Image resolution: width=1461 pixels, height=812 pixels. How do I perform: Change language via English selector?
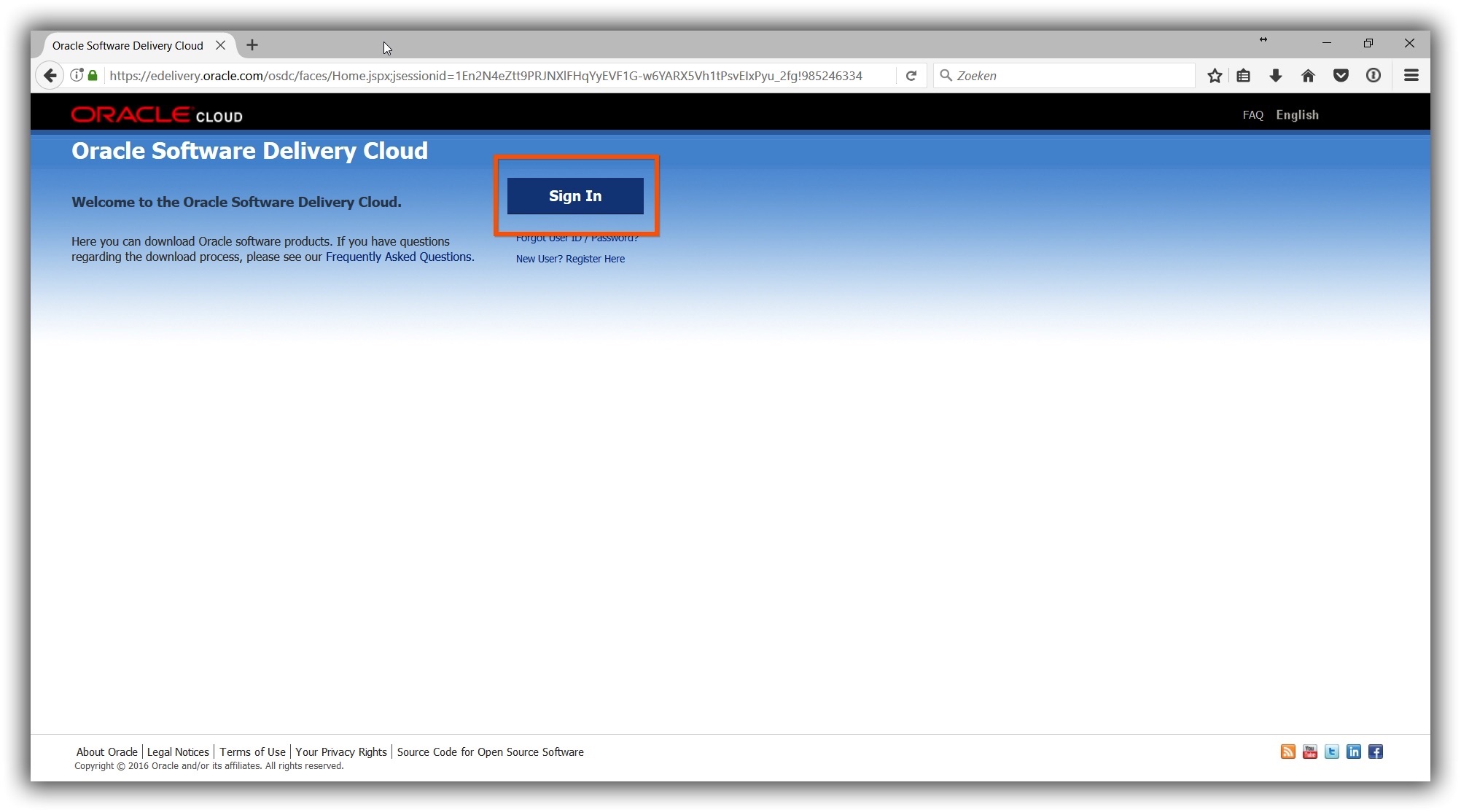[1297, 115]
